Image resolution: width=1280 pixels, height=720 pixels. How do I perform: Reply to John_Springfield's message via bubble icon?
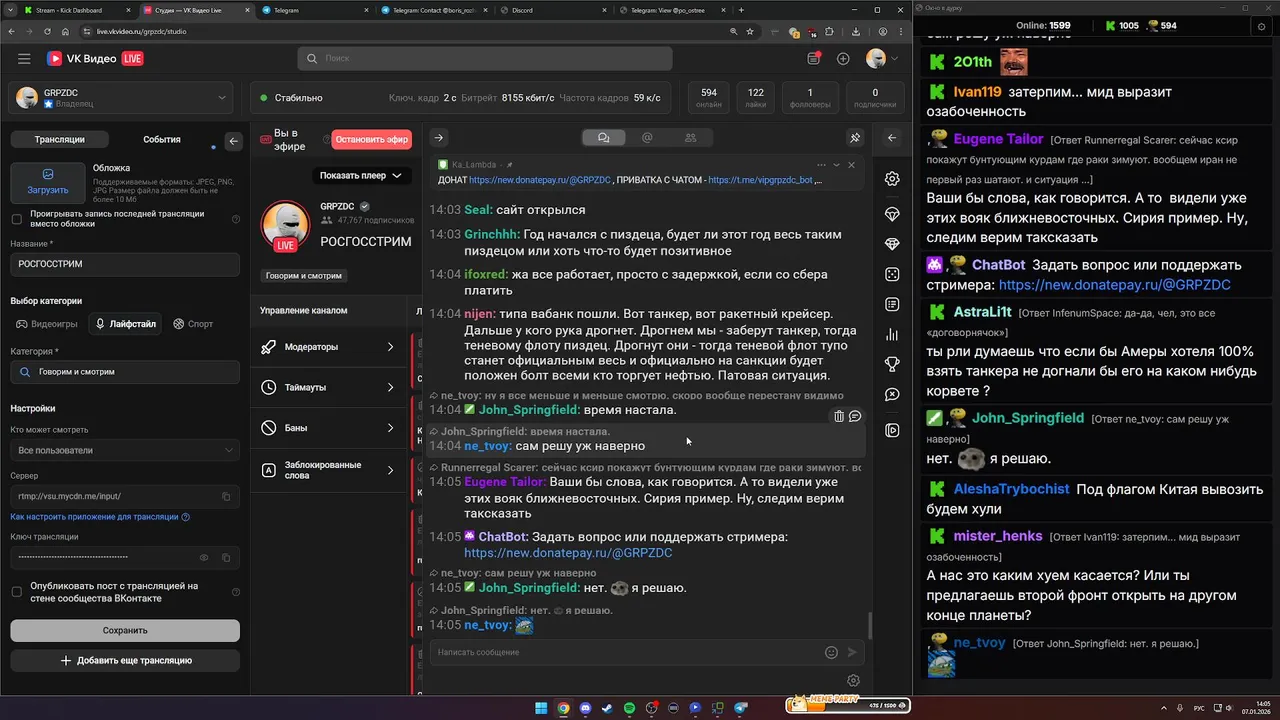pyautogui.click(x=855, y=416)
